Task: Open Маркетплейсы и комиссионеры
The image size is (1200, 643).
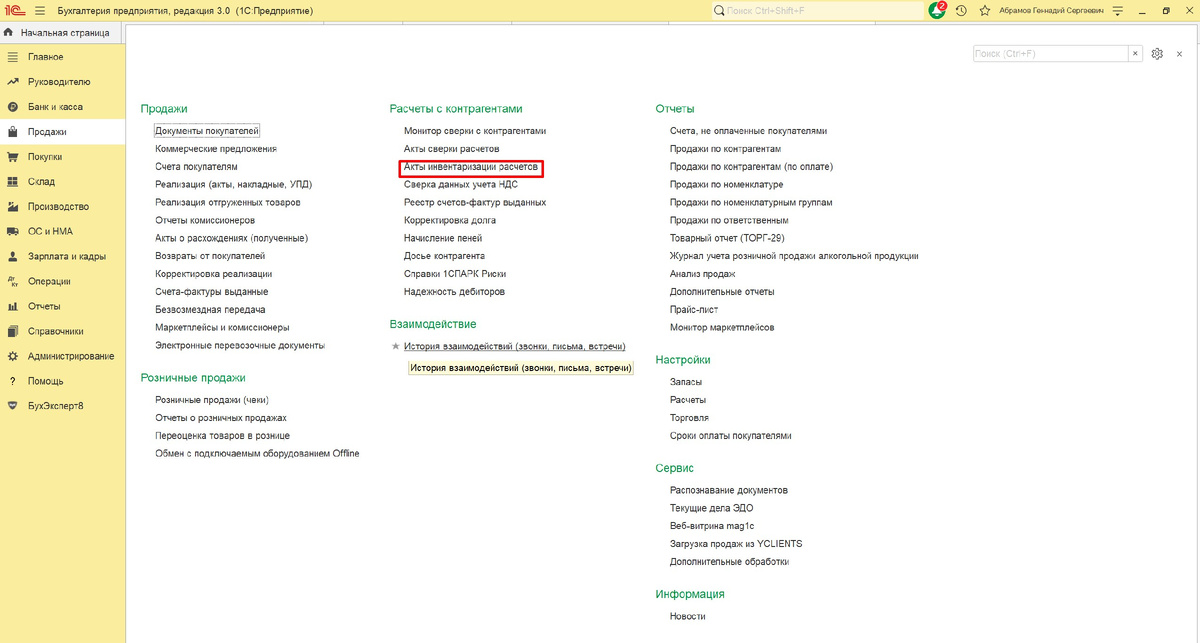Action: pos(222,327)
